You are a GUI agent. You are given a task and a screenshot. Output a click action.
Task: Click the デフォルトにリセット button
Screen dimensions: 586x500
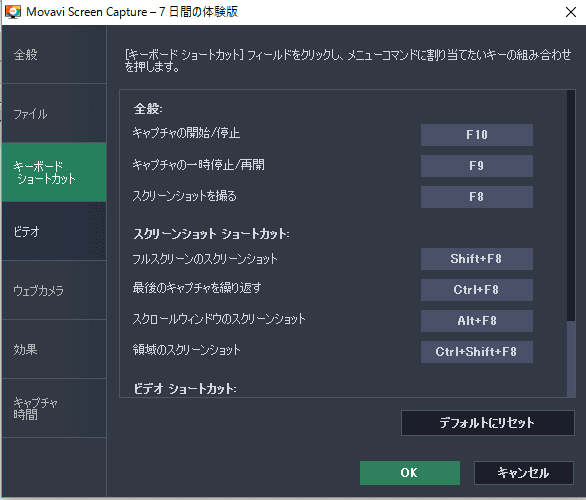click(487, 423)
